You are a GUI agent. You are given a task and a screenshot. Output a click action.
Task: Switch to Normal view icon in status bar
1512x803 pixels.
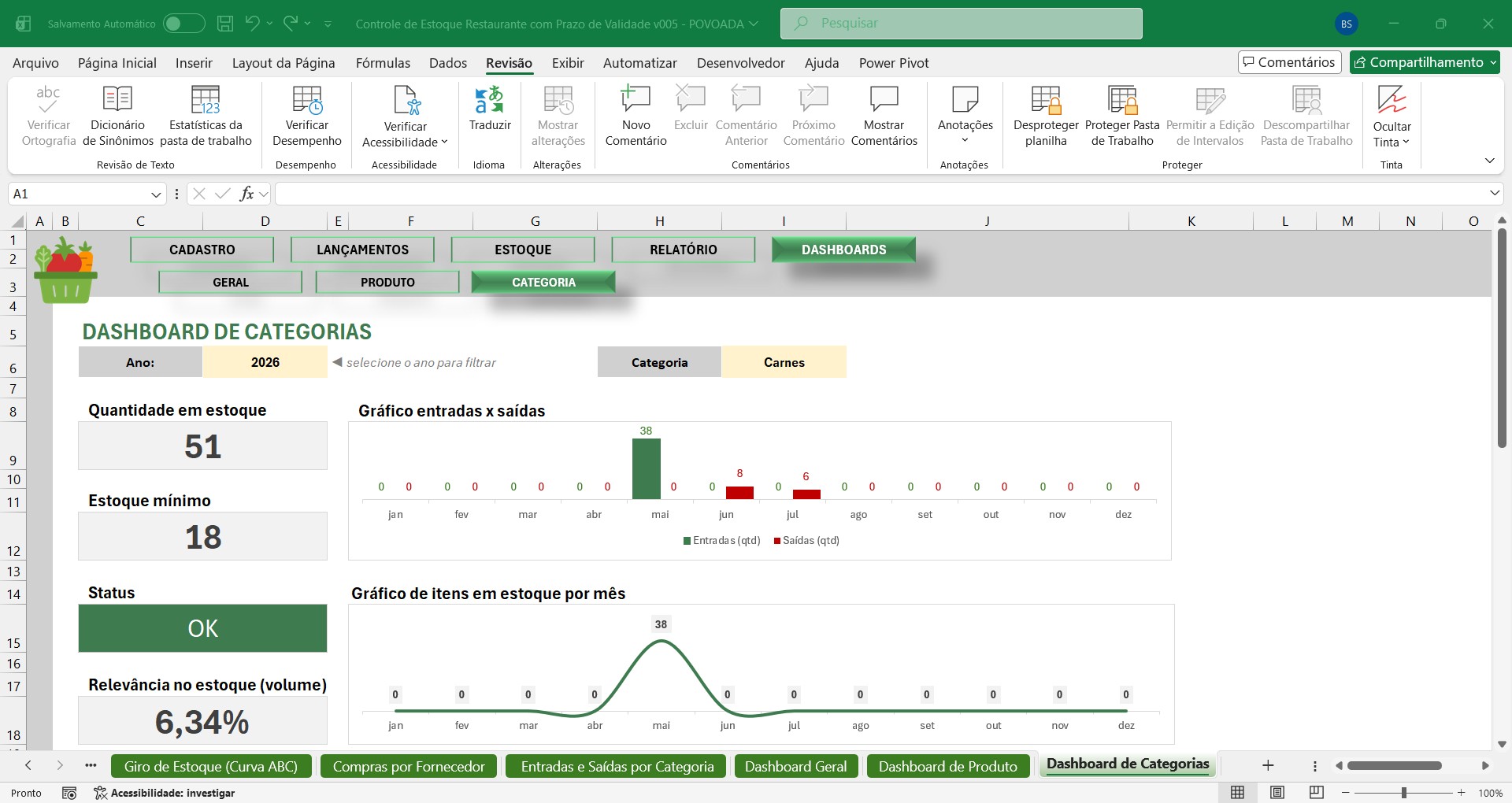[x=1238, y=793]
